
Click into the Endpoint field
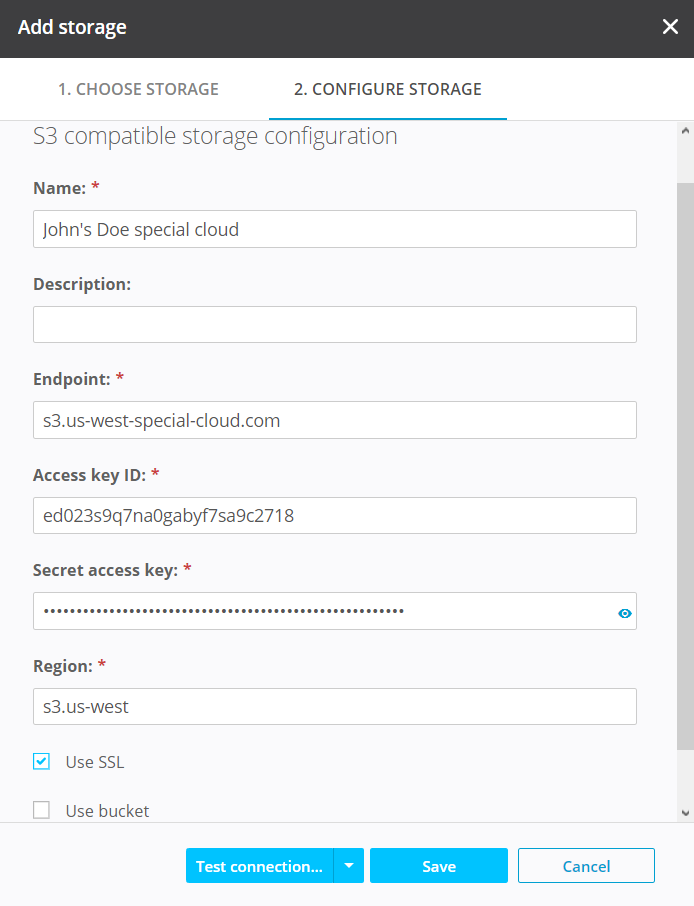tap(334, 420)
